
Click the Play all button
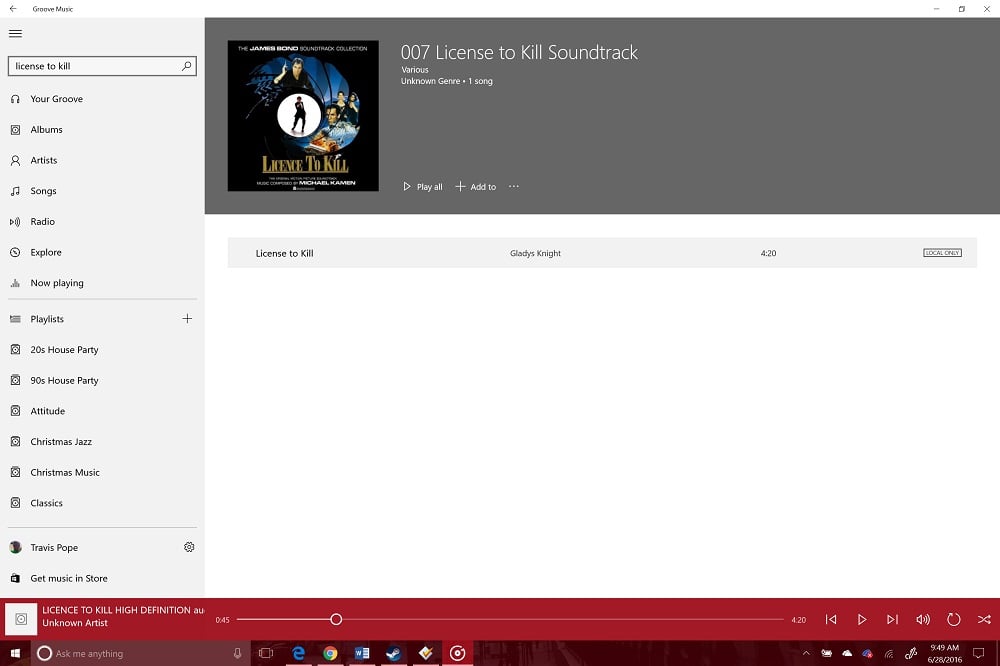[421, 186]
